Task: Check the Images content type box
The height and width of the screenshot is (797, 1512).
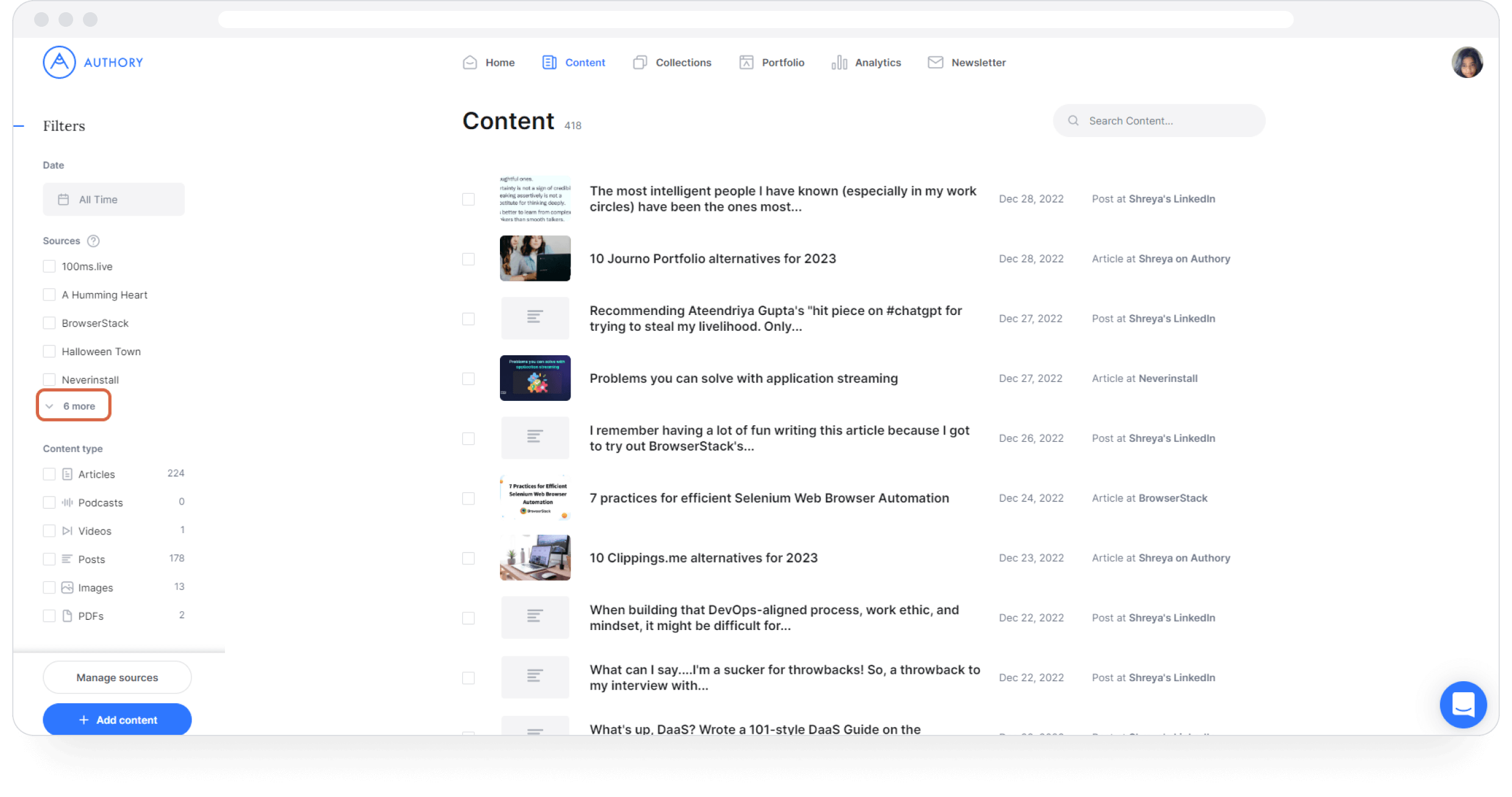Action: click(x=49, y=587)
